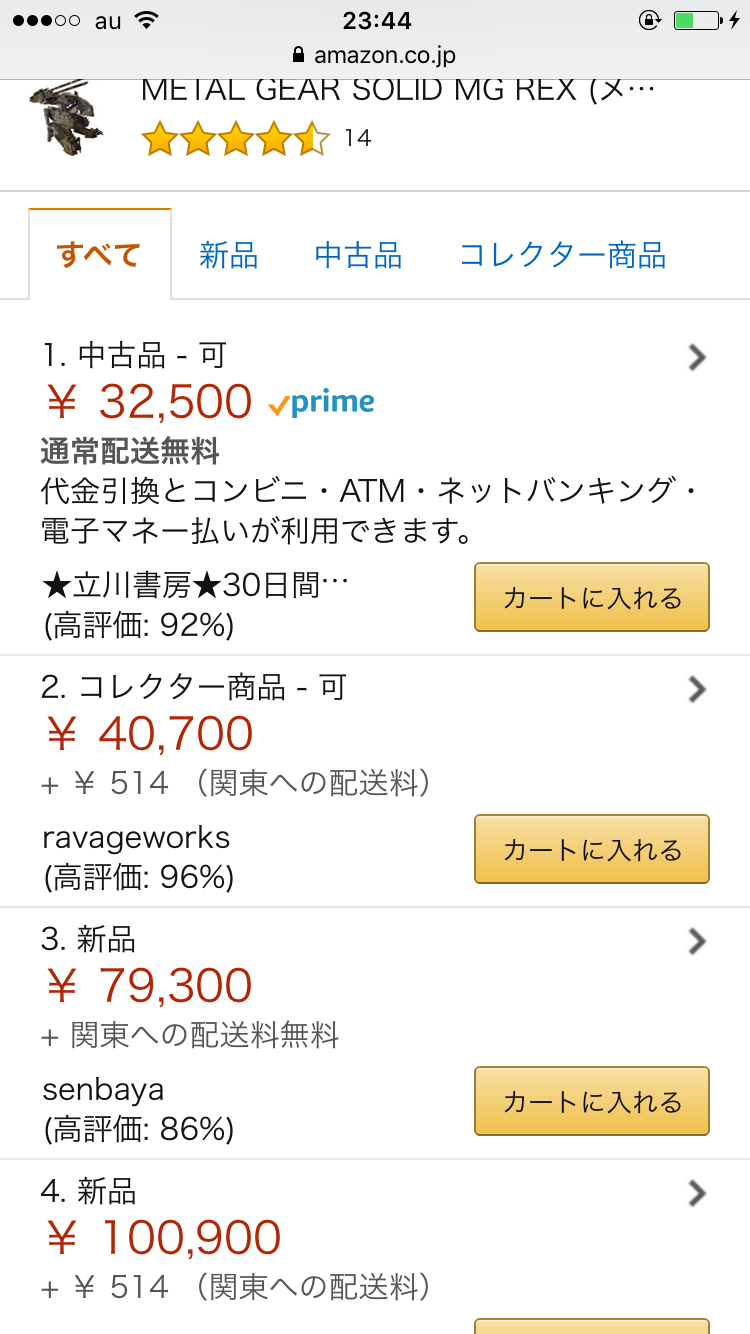Open the コレクター商品 tab
The image size is (750, 1334).
pos(562,255)
